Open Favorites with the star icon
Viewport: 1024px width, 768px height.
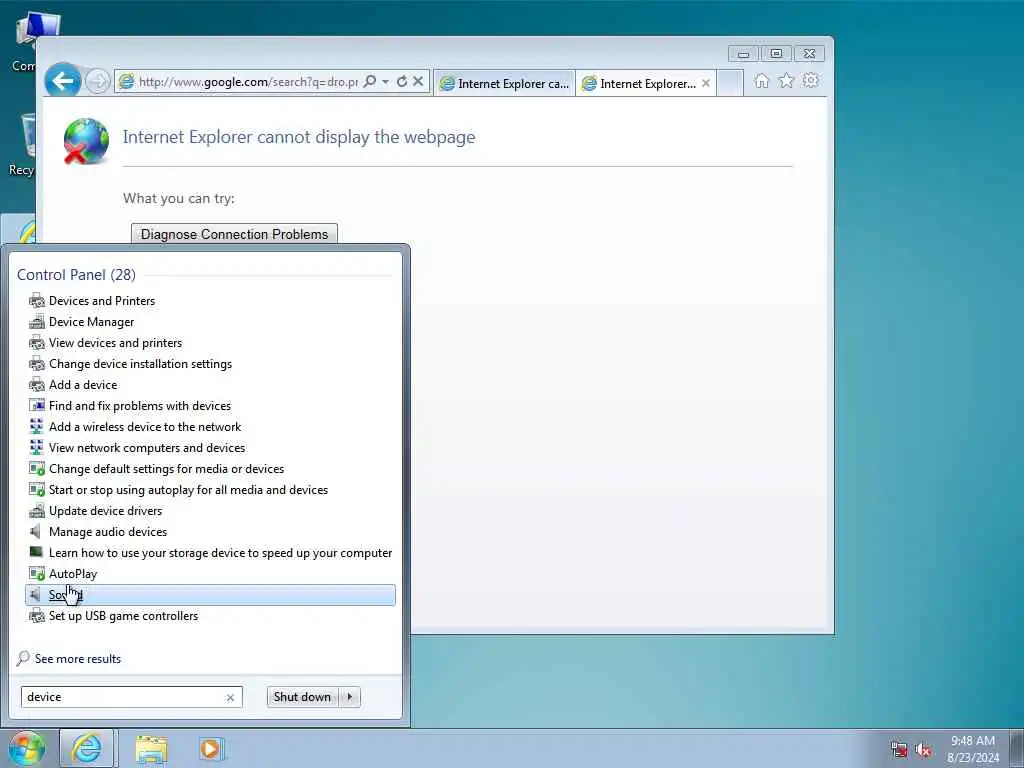click(x=786, y=81)
